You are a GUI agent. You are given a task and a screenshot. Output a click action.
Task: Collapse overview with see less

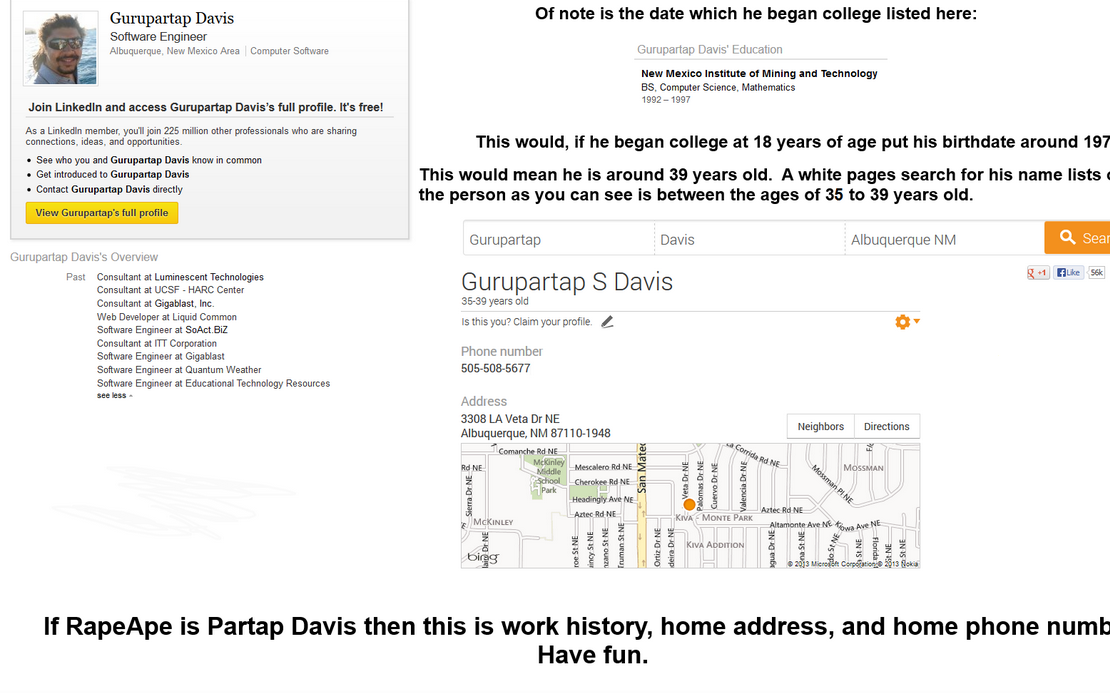point(114,396)
